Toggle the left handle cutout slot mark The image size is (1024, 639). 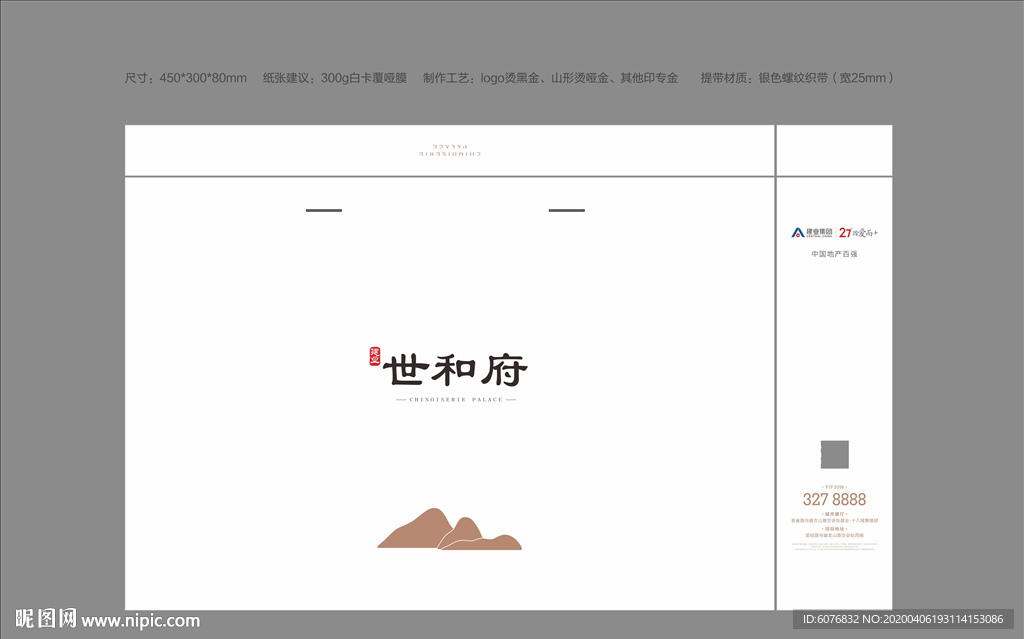click(x=324, y=210)
